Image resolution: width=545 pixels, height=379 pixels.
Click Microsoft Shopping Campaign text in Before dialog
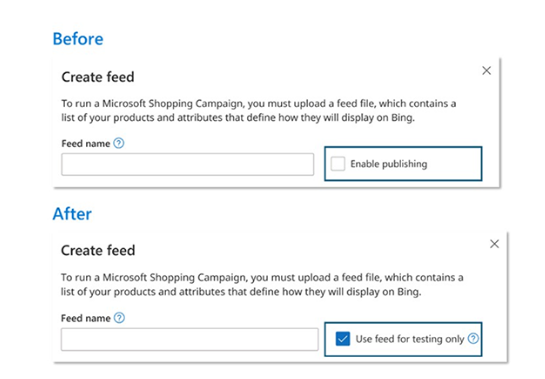point(170,104)
